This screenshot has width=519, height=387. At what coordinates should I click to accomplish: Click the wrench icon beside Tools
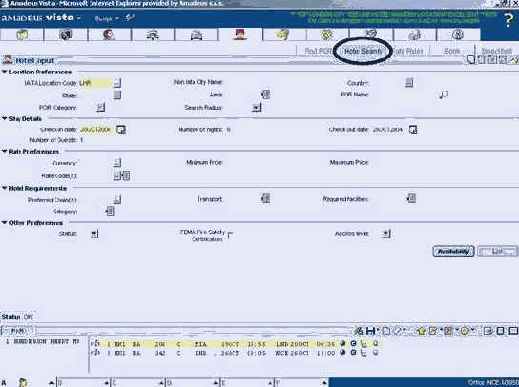130,18
